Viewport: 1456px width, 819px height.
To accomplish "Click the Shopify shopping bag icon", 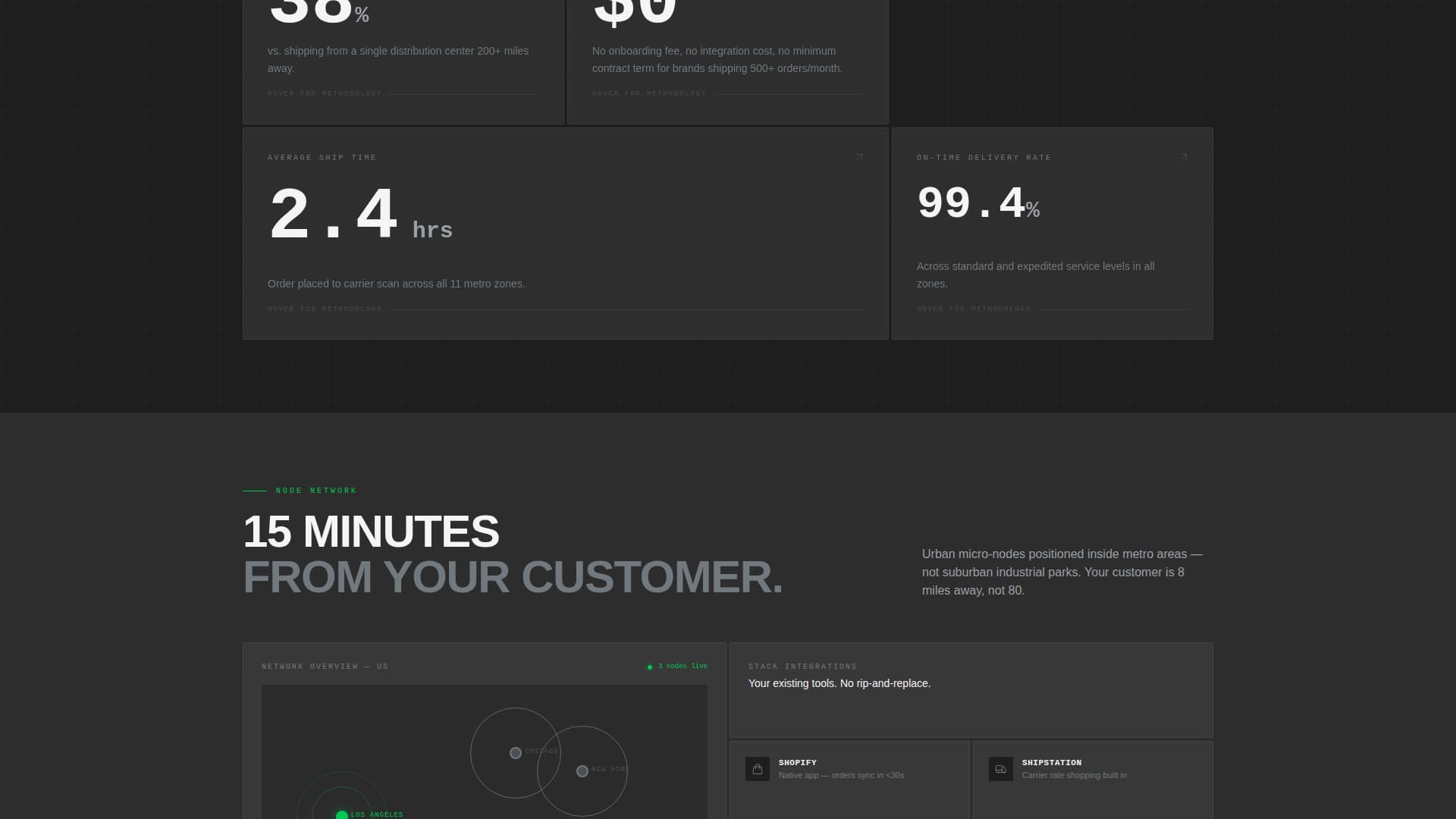I will coord(758,769).
